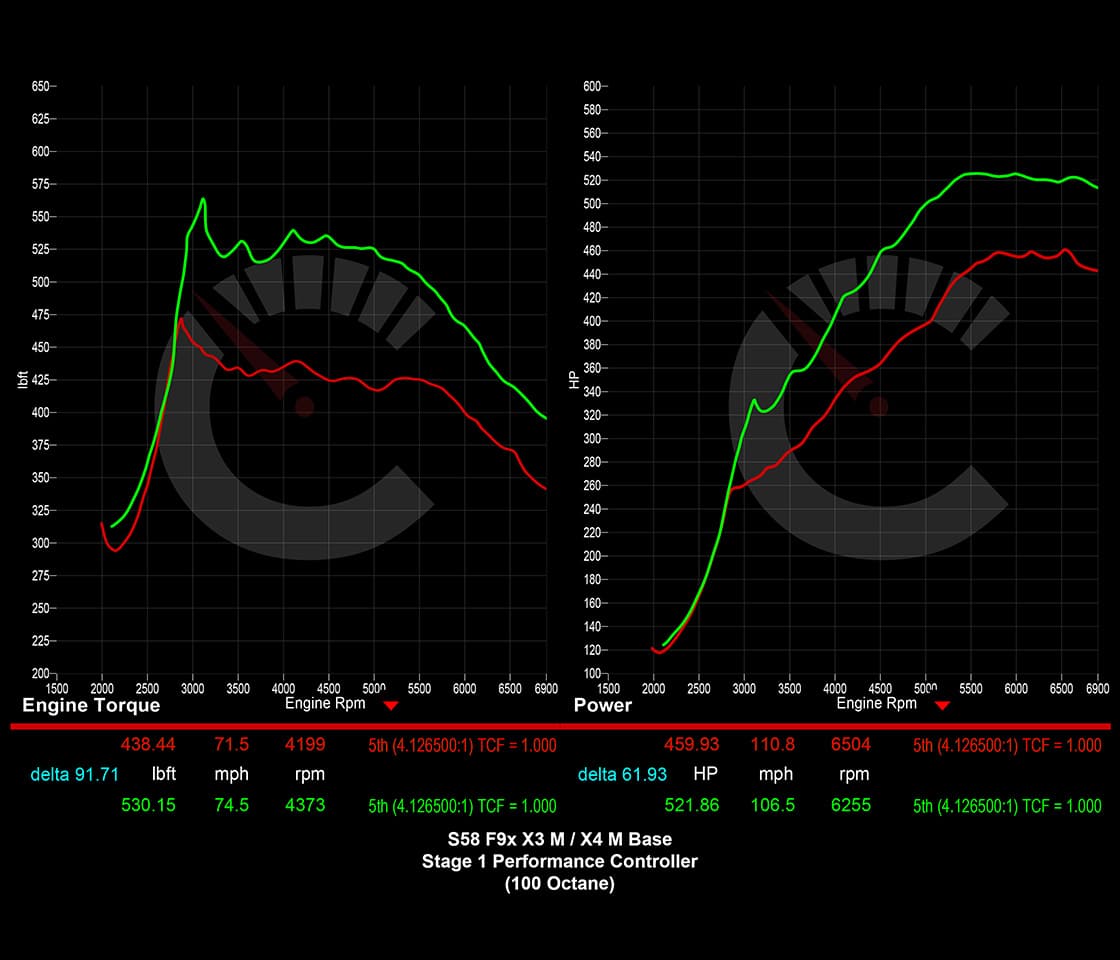This screenshot has height=960, width=1120.
Task: Toggle the green 521.86 HP readout row
Action: (x=692, y=805)
